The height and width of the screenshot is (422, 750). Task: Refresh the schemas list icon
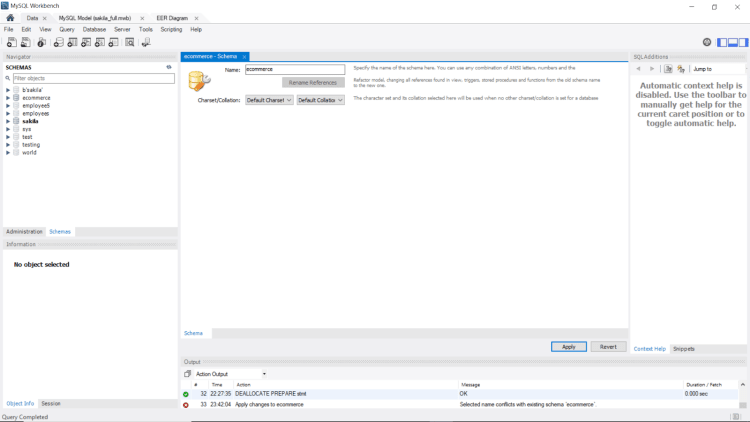pos(169,67)
